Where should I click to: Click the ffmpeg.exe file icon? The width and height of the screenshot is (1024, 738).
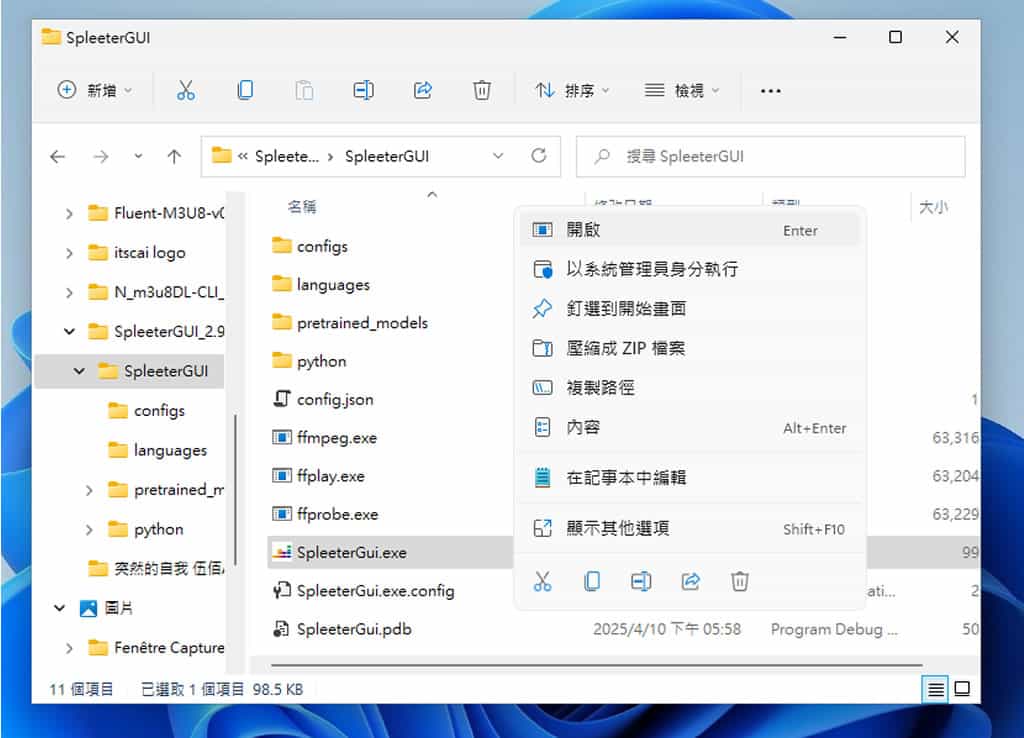pyautogui.click(x=281, y=438)
